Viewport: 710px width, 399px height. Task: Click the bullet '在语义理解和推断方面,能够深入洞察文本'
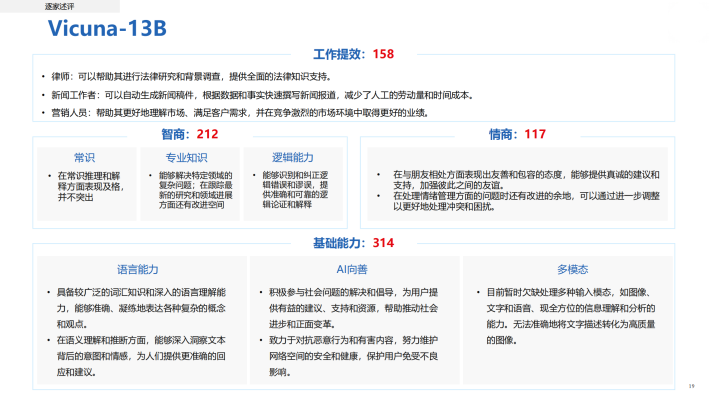coord(141,356)
